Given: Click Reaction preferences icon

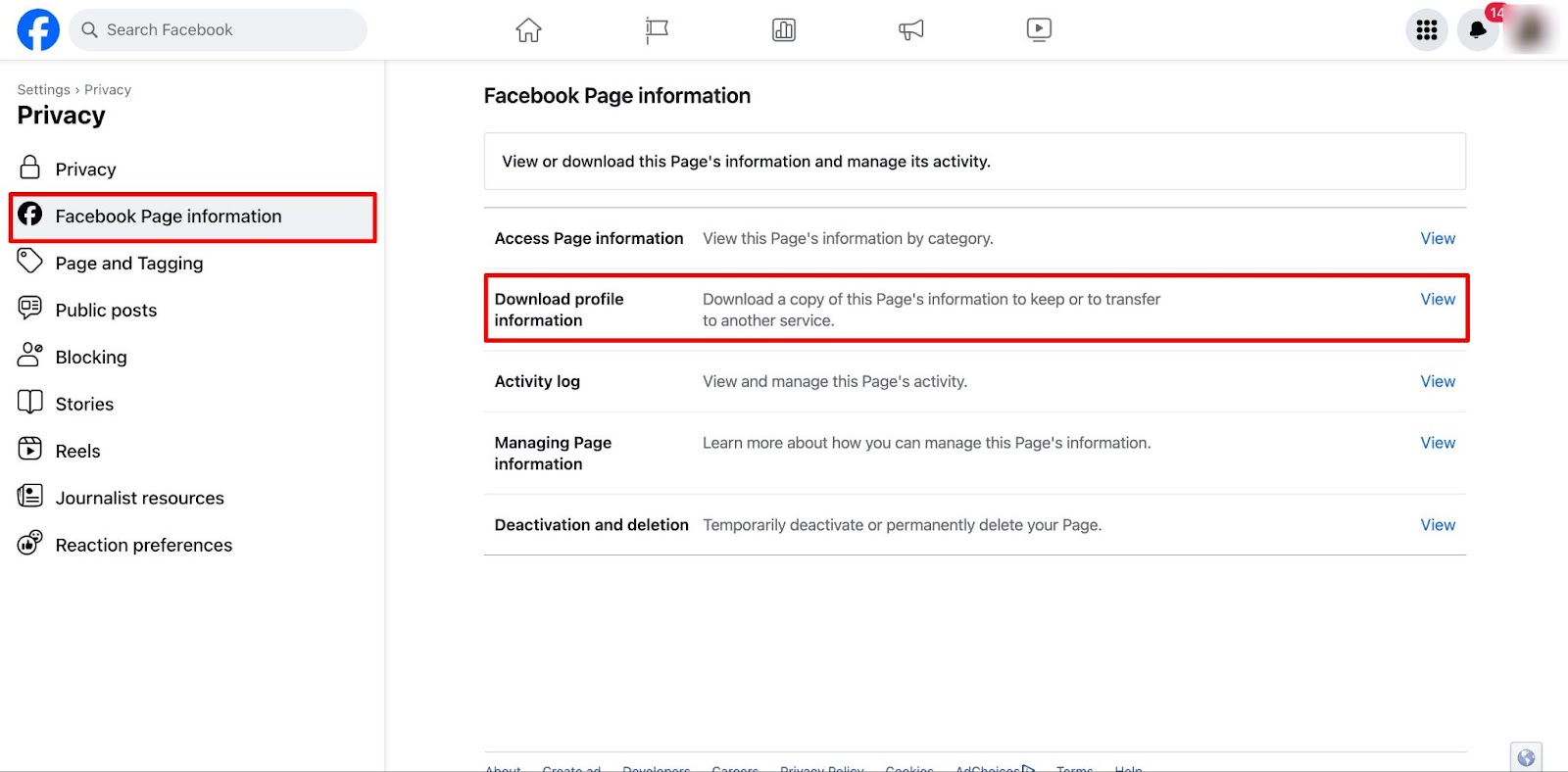Looking at the screenshot, I should [30, 542].
